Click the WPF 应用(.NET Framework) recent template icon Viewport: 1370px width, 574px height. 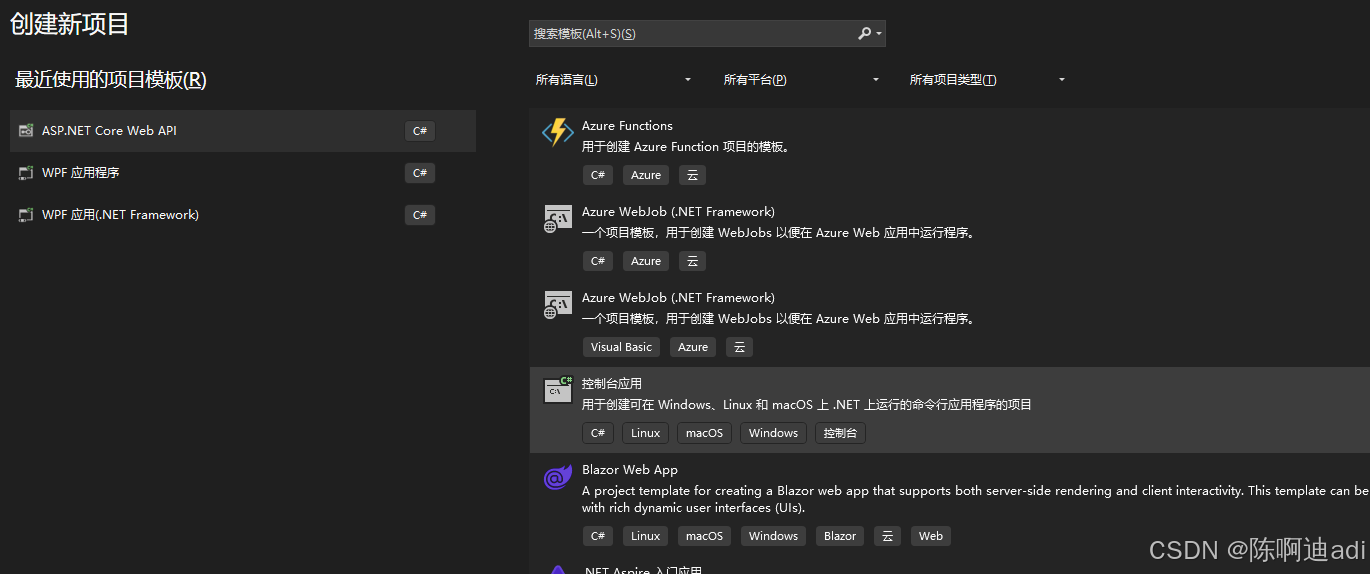click(26, 215)
